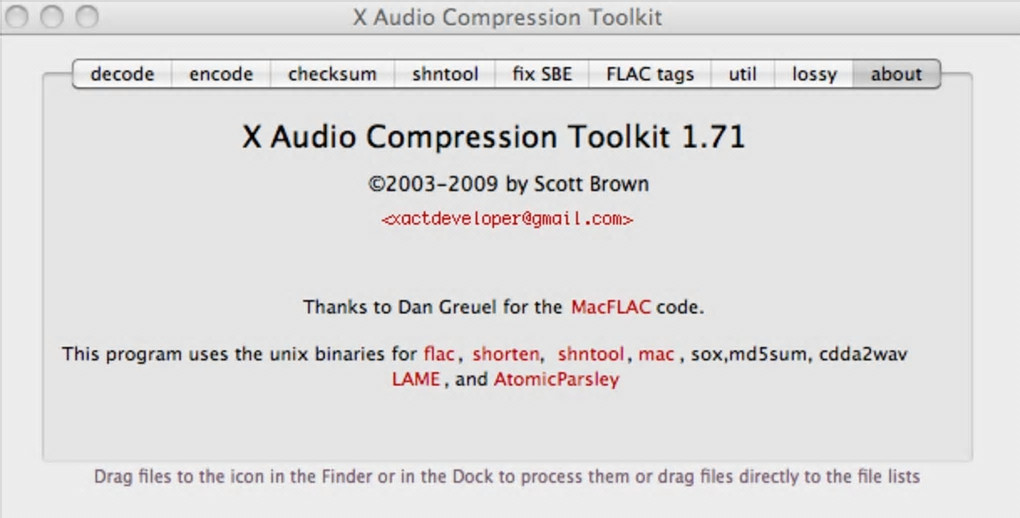
Task: Open the LAME link
Action: point(416,379)
